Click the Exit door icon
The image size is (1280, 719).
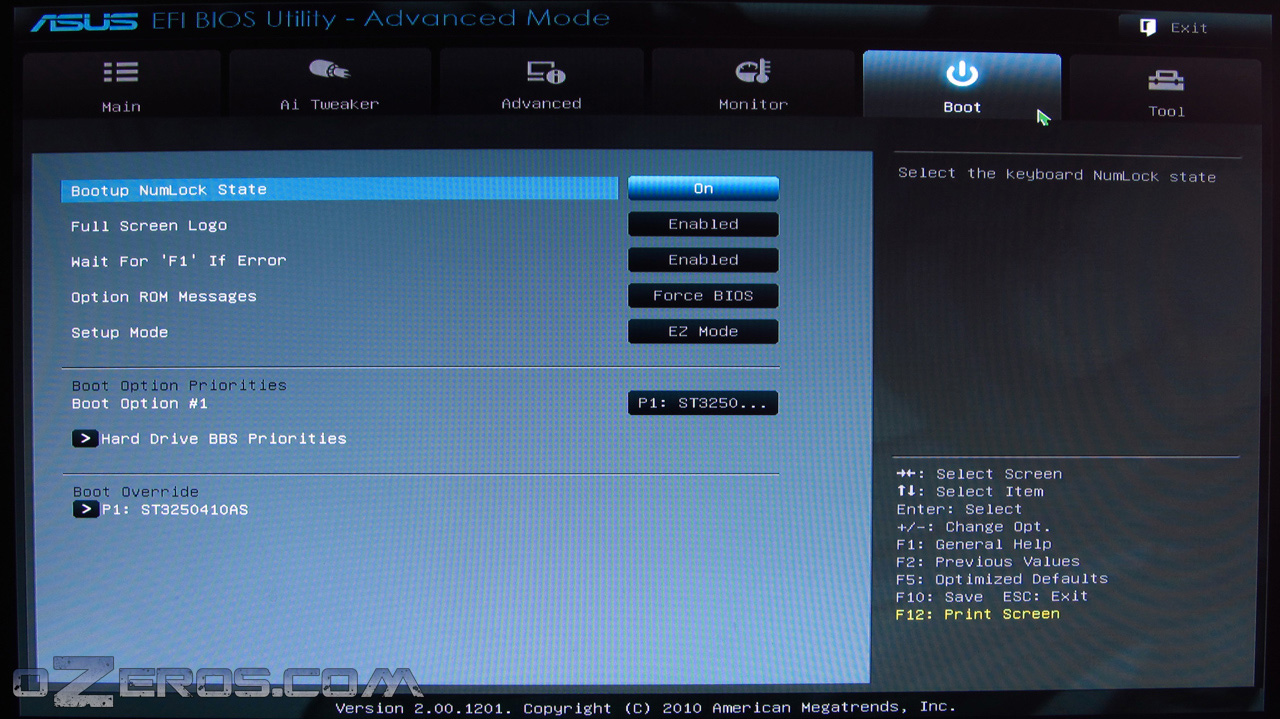(x=1148, y=28)
